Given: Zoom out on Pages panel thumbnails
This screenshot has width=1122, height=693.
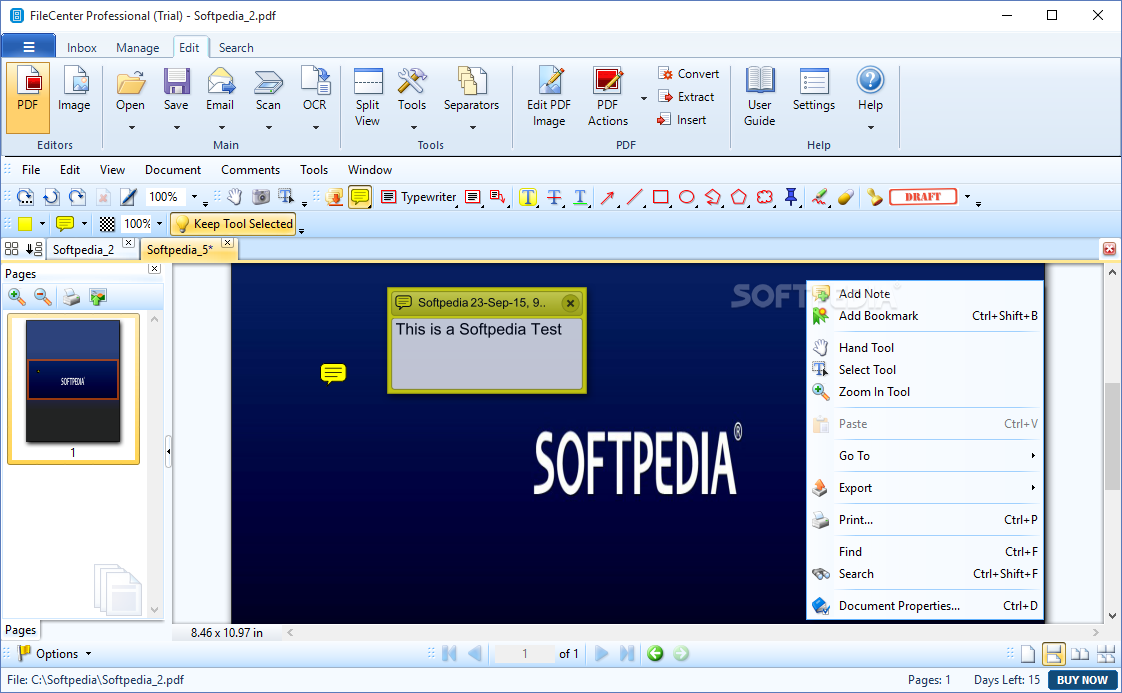Looking at the screenshot, I should pos(43,296).
